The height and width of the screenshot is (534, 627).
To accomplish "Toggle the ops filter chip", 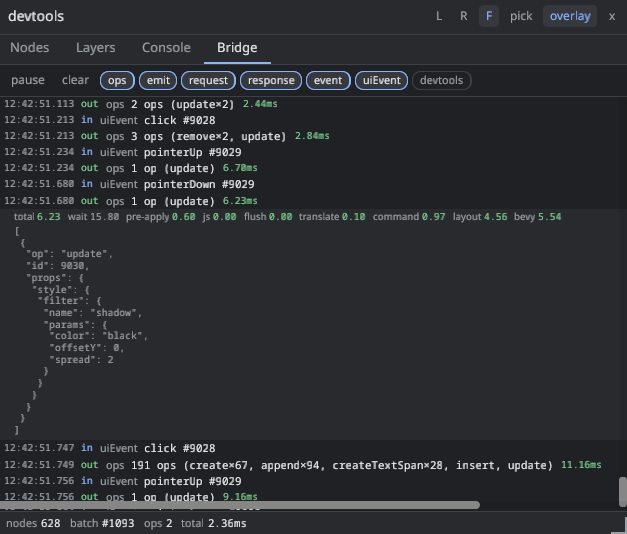I will [x=117, y=80].
